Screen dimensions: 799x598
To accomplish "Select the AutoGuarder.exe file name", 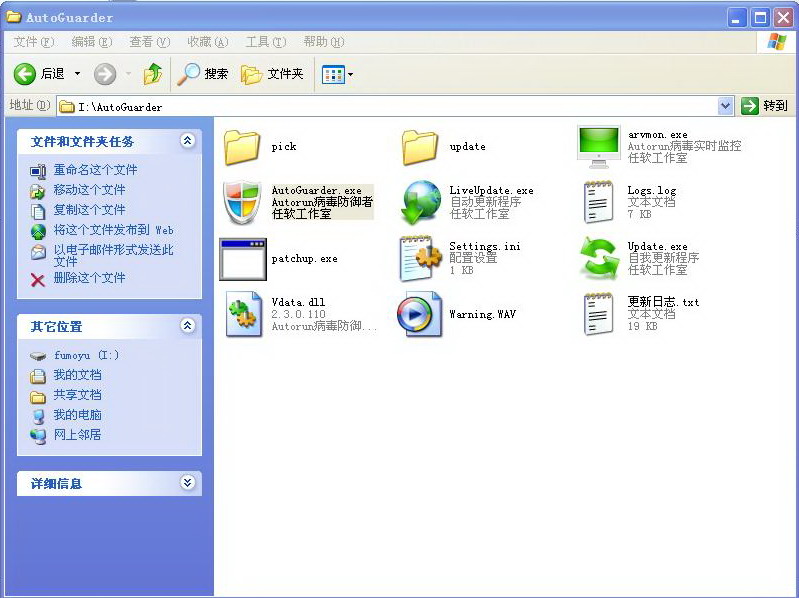I will coord(316,191).
